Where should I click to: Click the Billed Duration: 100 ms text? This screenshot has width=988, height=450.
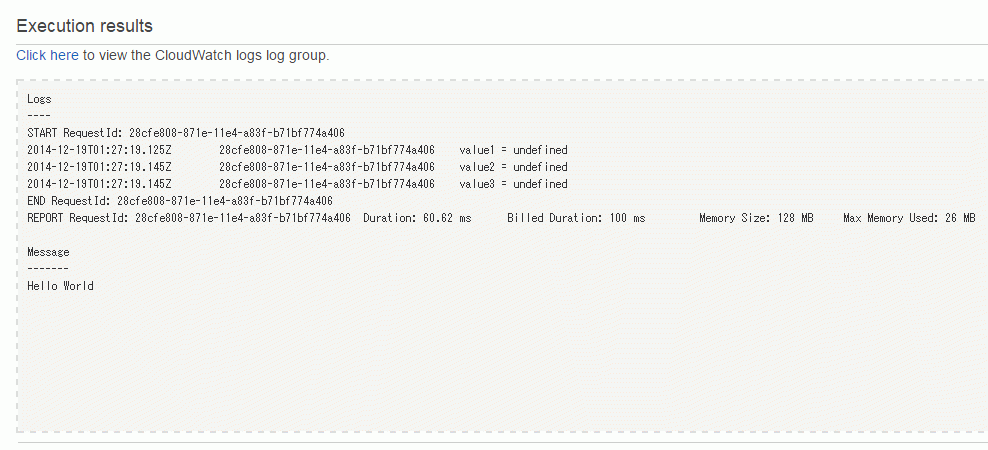tap(576, 218)
